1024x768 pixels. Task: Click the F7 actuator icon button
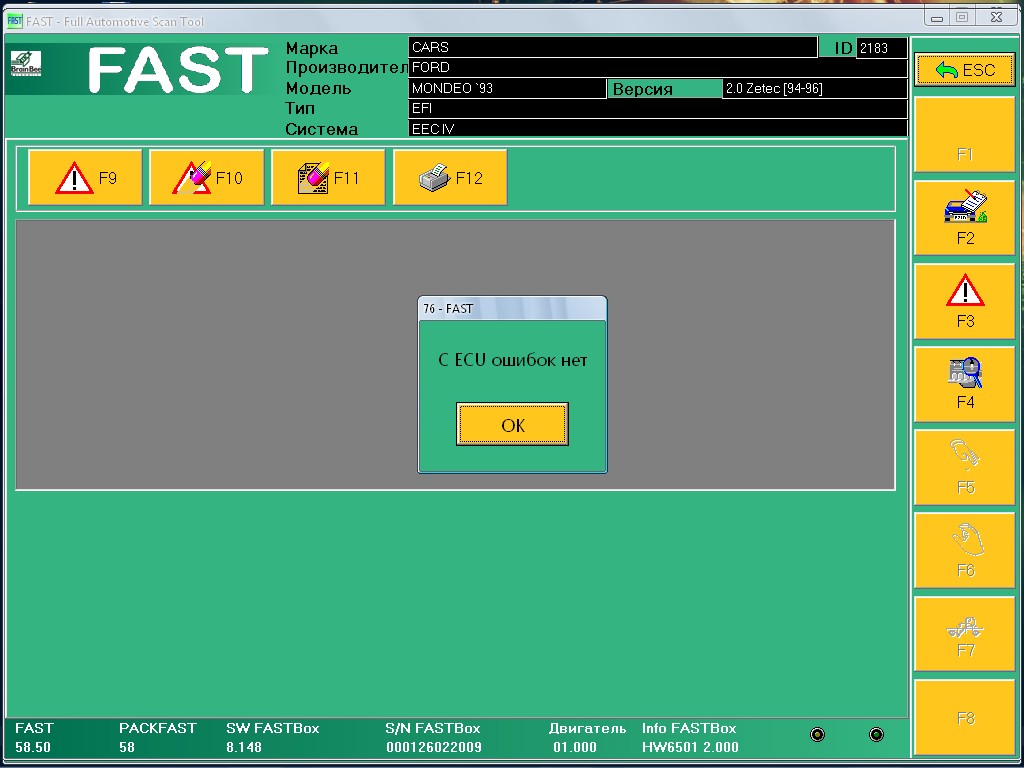pos(964,636)
